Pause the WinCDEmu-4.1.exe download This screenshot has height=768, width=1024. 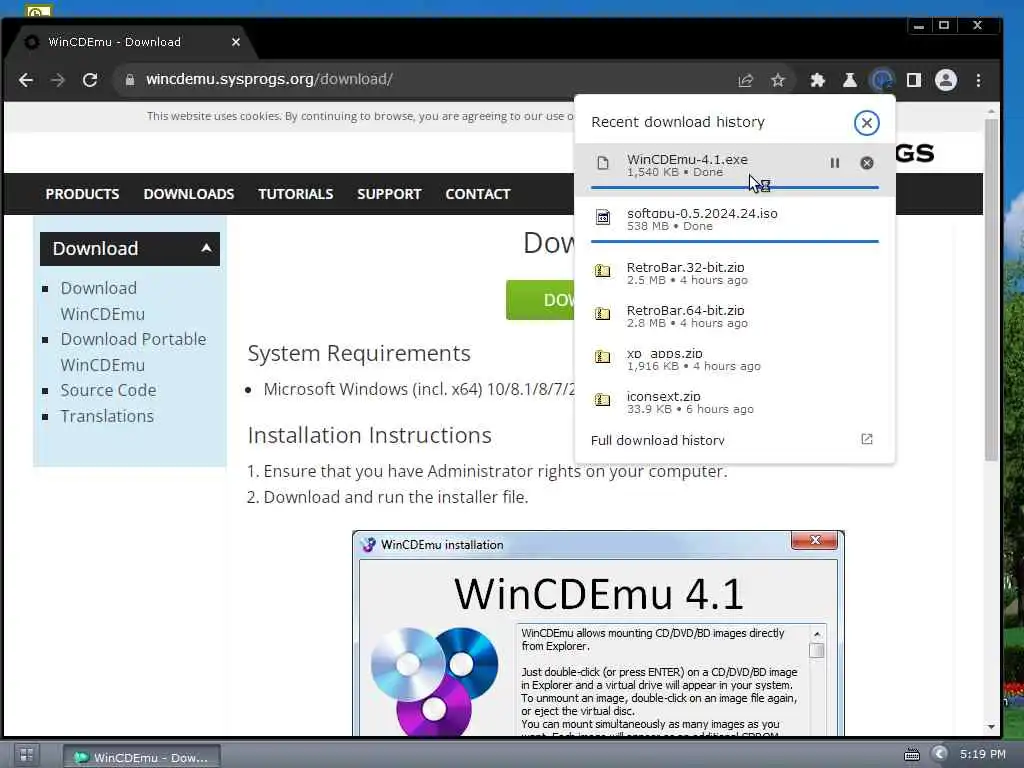click(x=835, y=163)
